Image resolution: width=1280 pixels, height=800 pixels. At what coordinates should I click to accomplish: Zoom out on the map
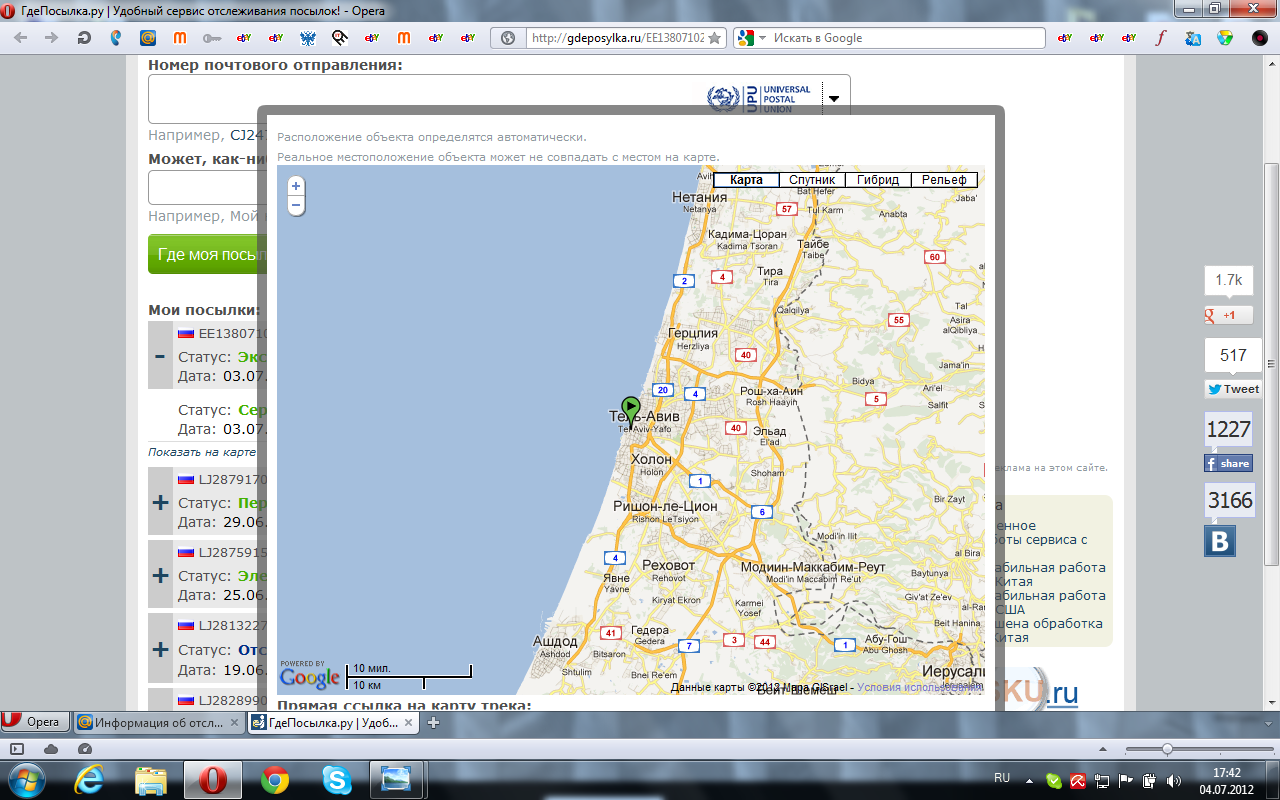[296, 206]
